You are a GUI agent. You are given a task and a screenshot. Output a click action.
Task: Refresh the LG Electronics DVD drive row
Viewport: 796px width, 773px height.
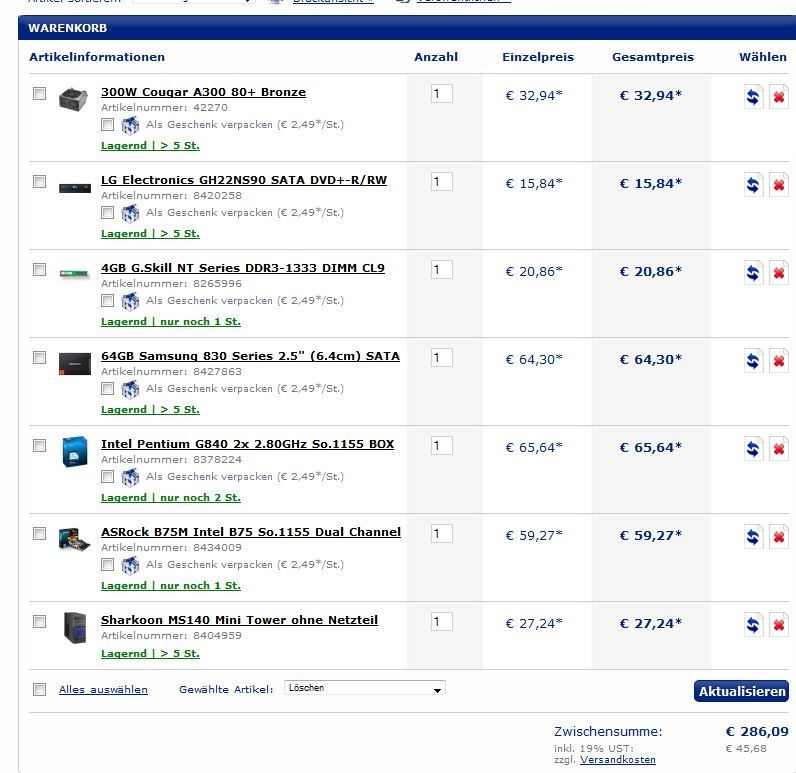(x=753, y=185)
